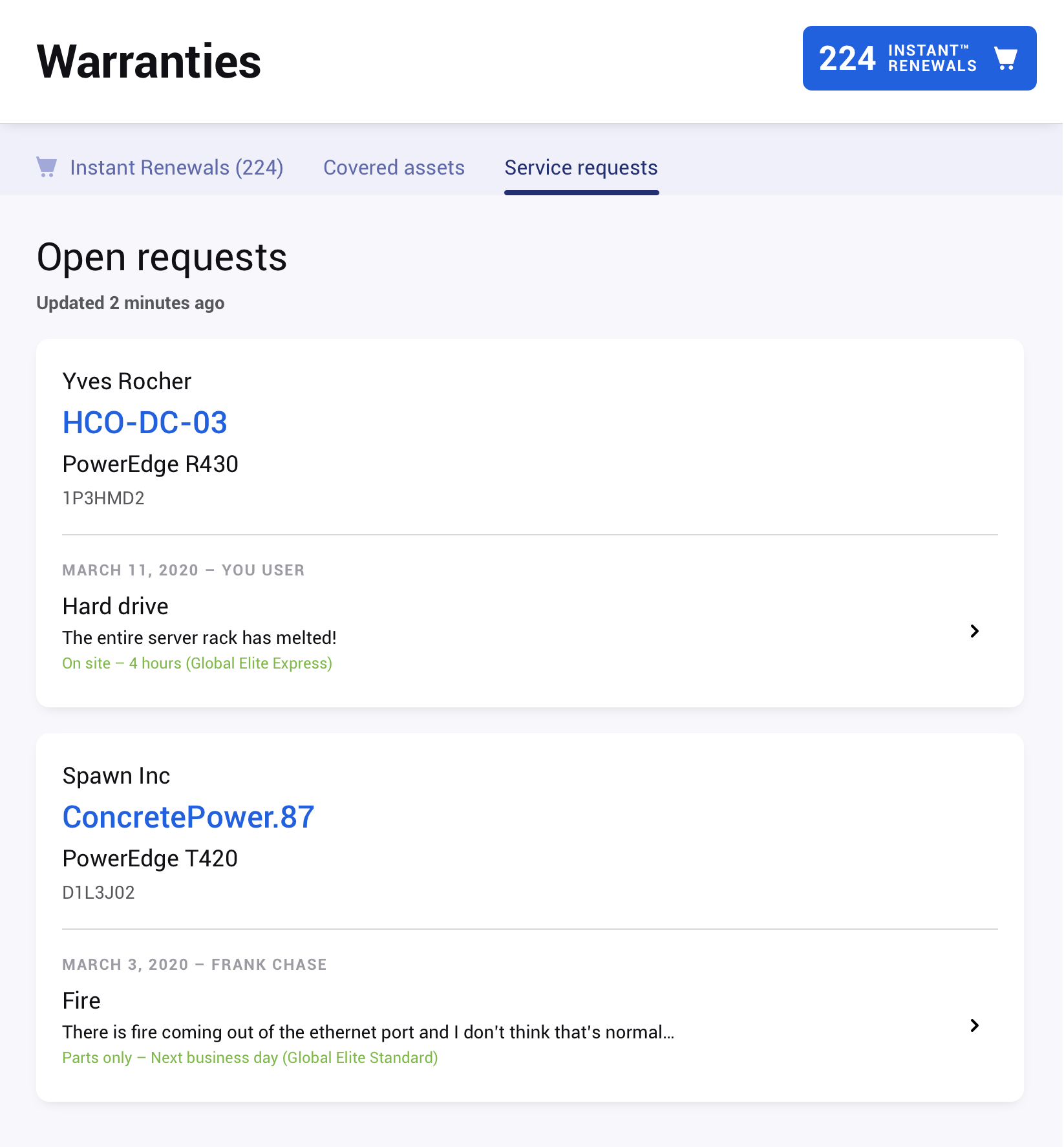The image size is (1064, 1147).
Task: Open the HCO-DC-03 asset link
Action: click(145, 423)
